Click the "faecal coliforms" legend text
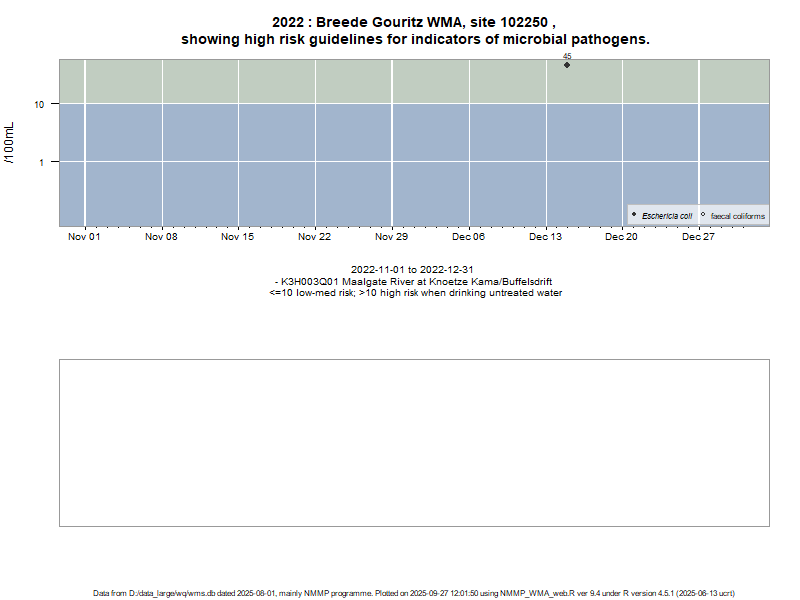 tap(737, 216)
